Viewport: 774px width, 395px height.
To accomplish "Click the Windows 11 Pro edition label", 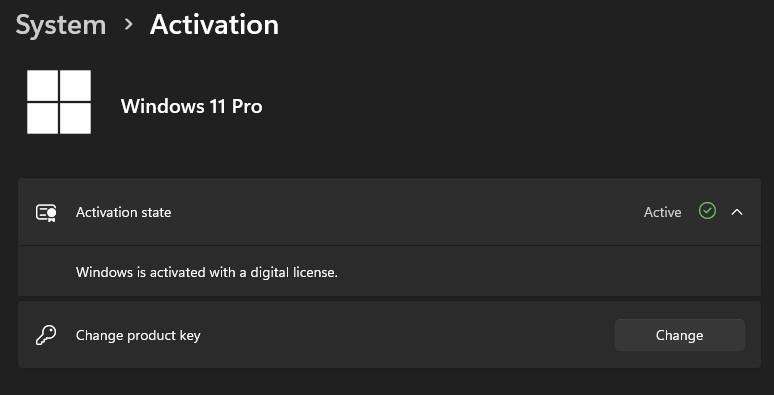I will click(x=192, y=106).
